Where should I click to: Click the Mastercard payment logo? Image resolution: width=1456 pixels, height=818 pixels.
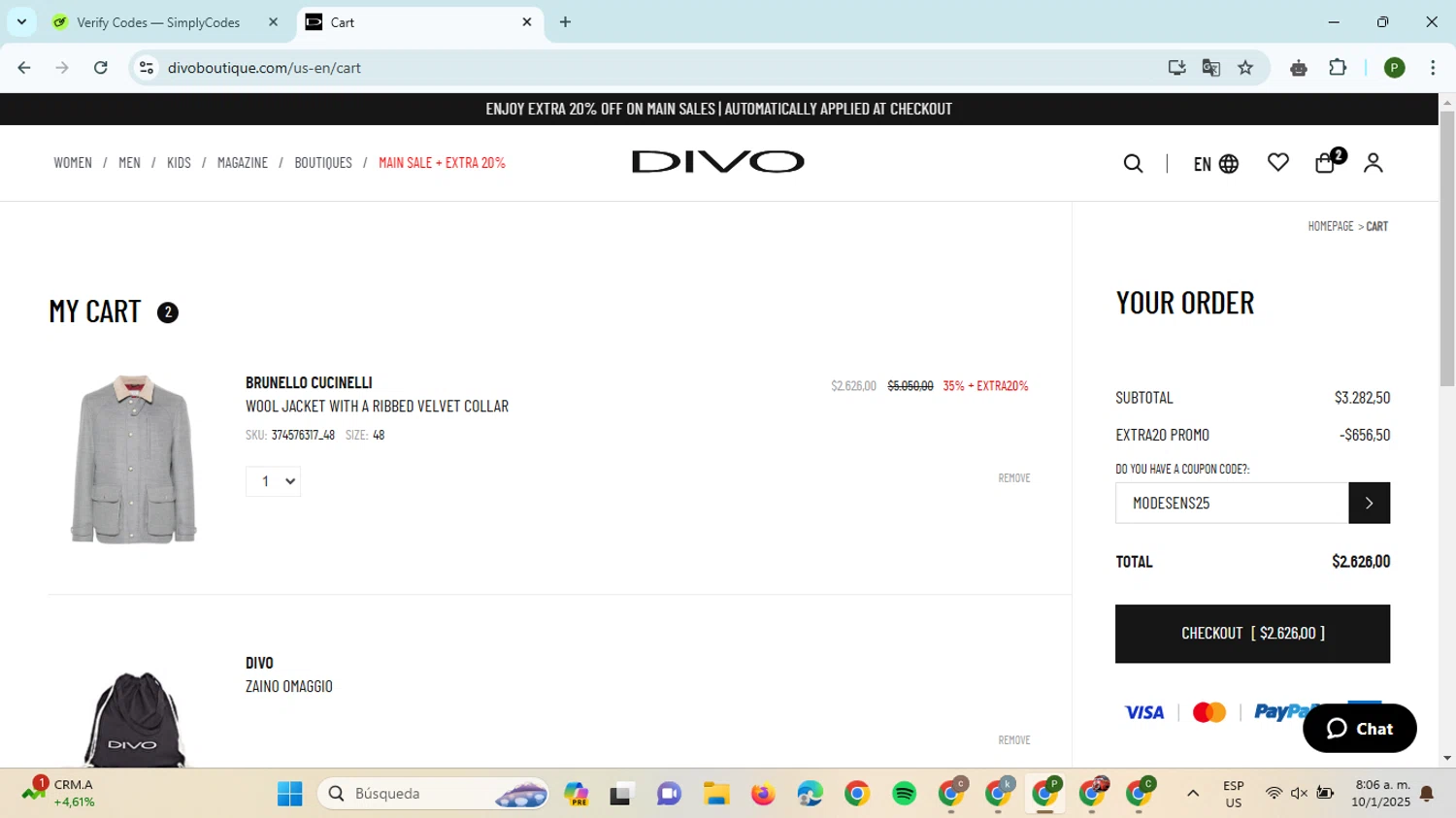[x=1208, y=712]
